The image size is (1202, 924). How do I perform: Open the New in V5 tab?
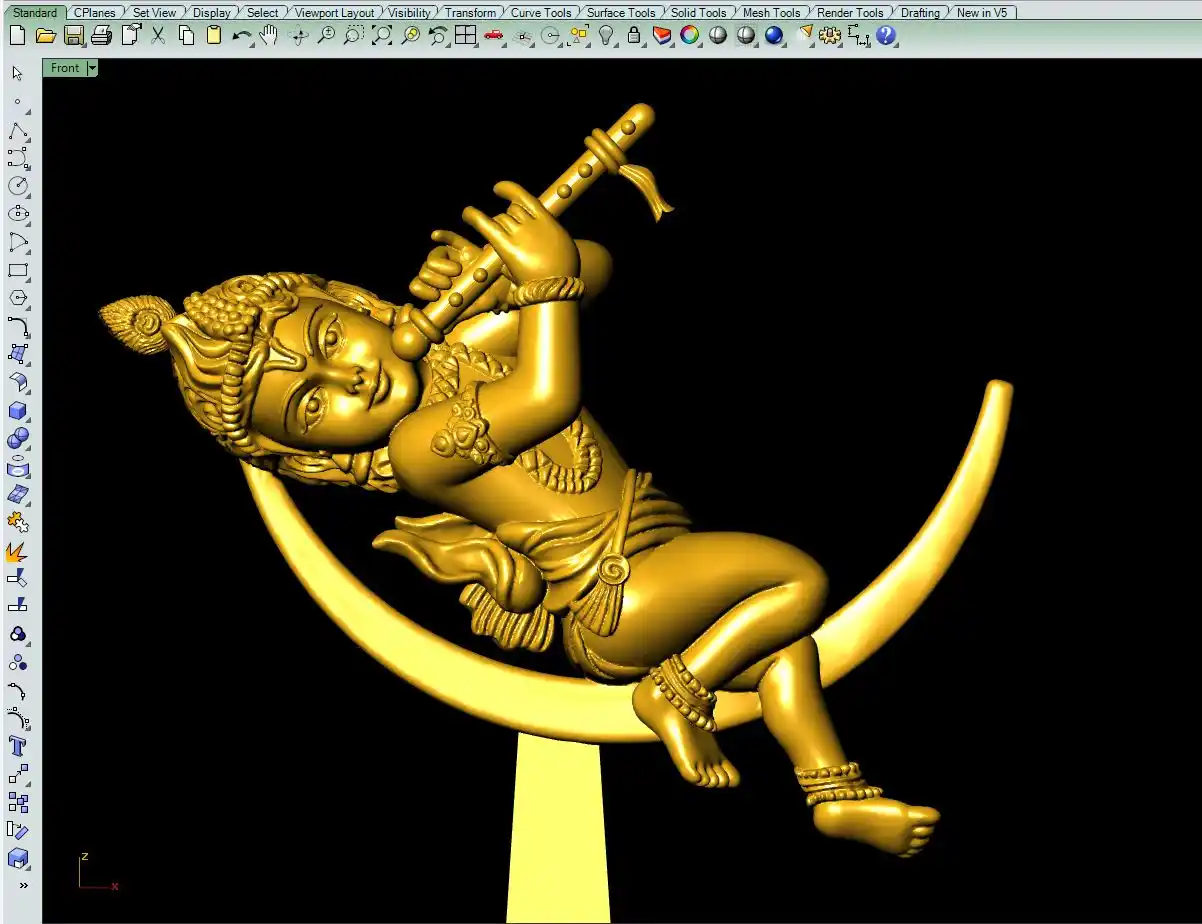[x=982, y=13]
